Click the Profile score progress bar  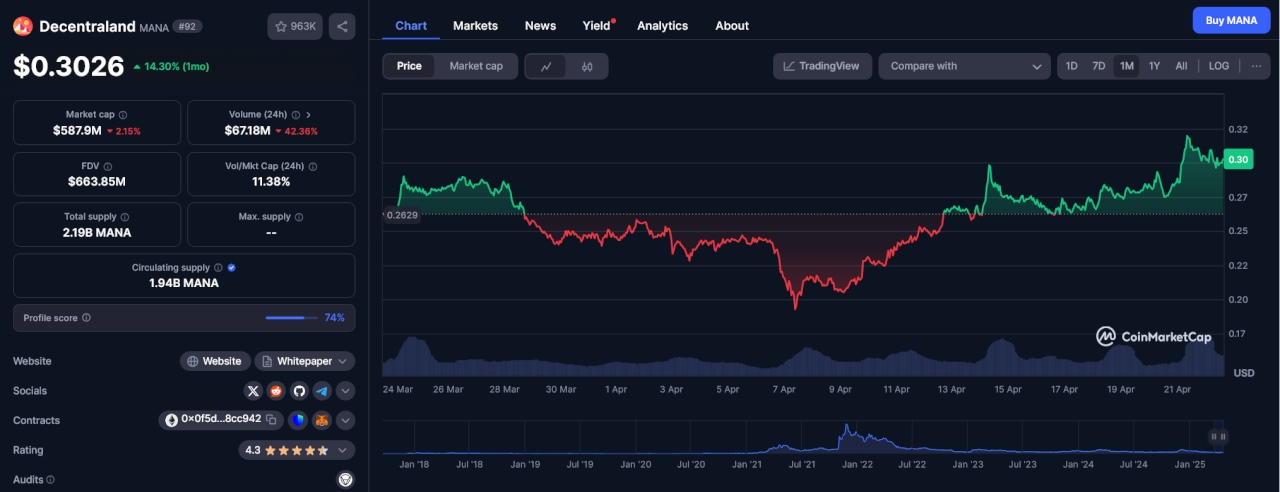(292, 318)
